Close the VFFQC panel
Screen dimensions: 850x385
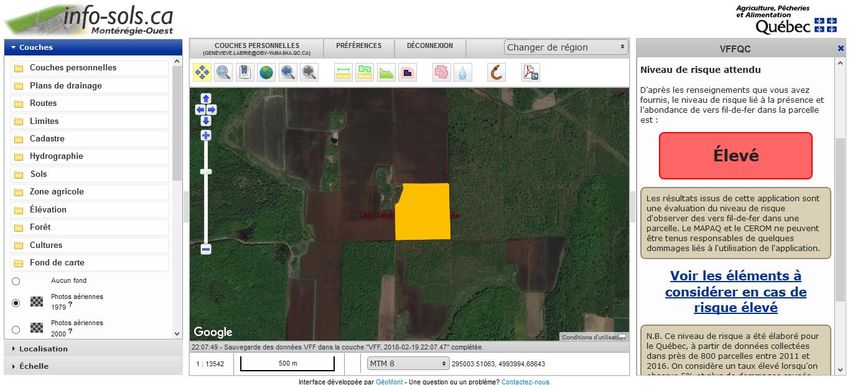tap(841, 49)
